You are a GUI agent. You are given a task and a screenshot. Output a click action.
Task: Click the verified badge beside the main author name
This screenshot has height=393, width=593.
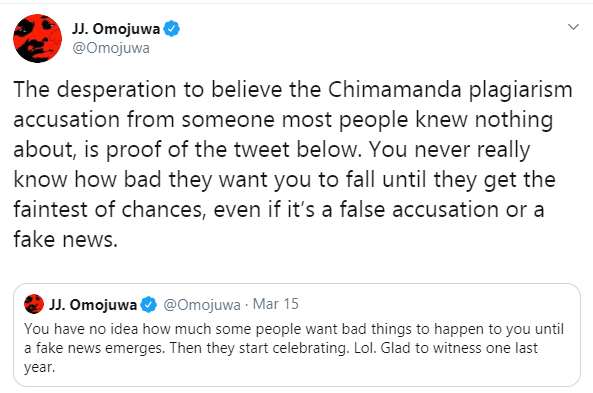coord(171,29)
